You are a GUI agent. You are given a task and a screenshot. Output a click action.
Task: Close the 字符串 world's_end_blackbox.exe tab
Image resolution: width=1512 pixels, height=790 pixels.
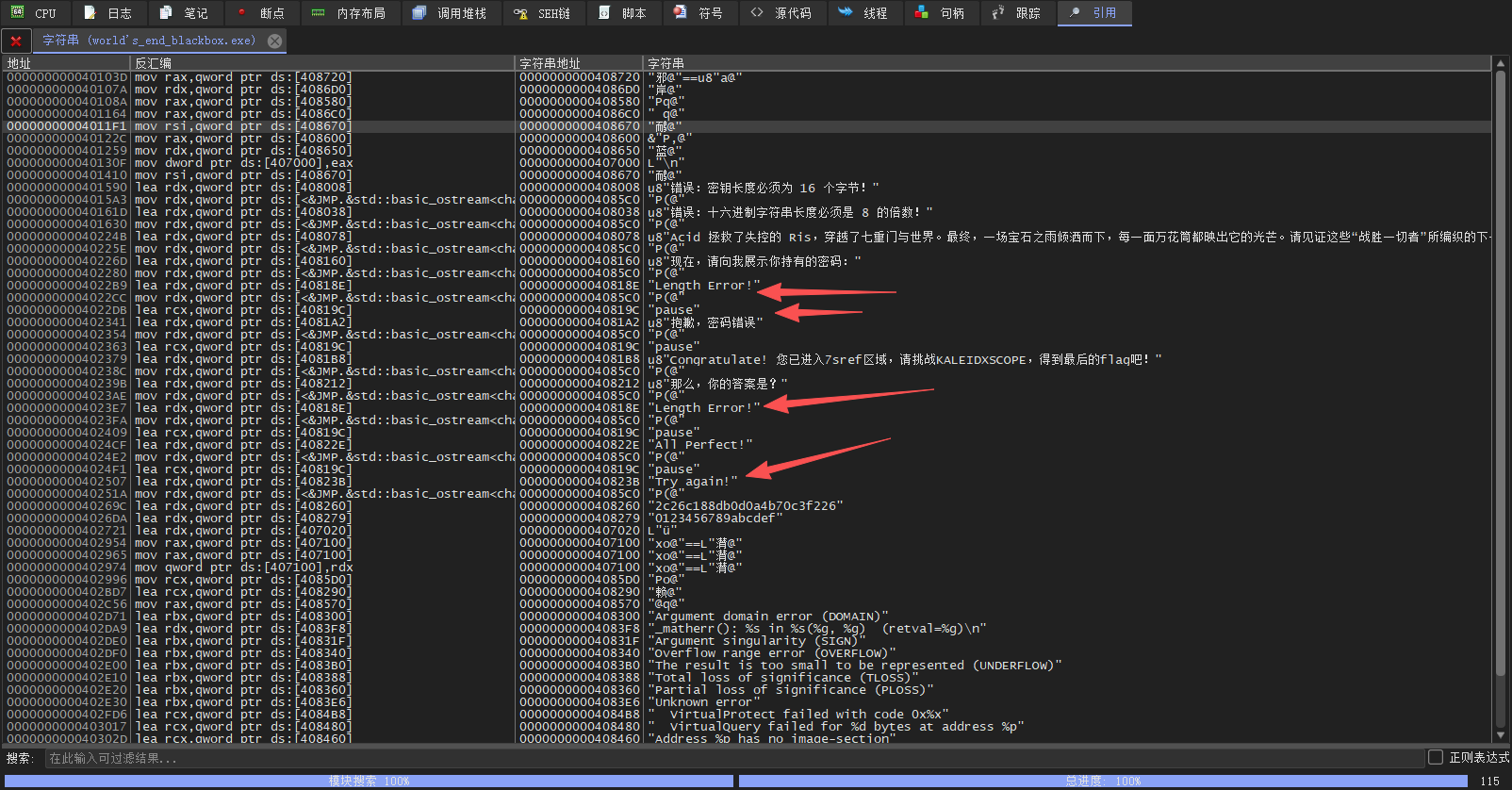coord(274,41)
